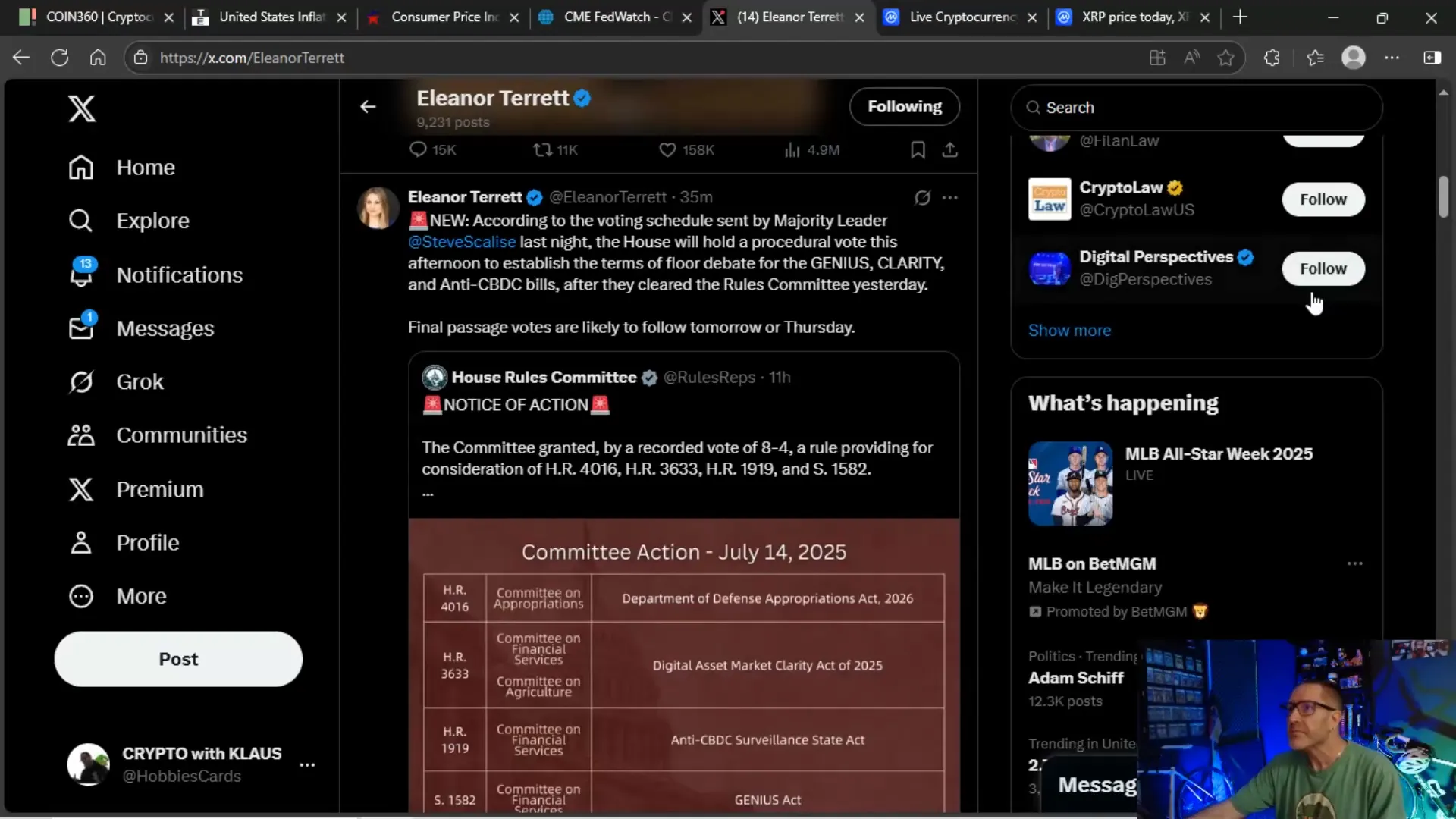Open the X logo home icon

[82, 108]
